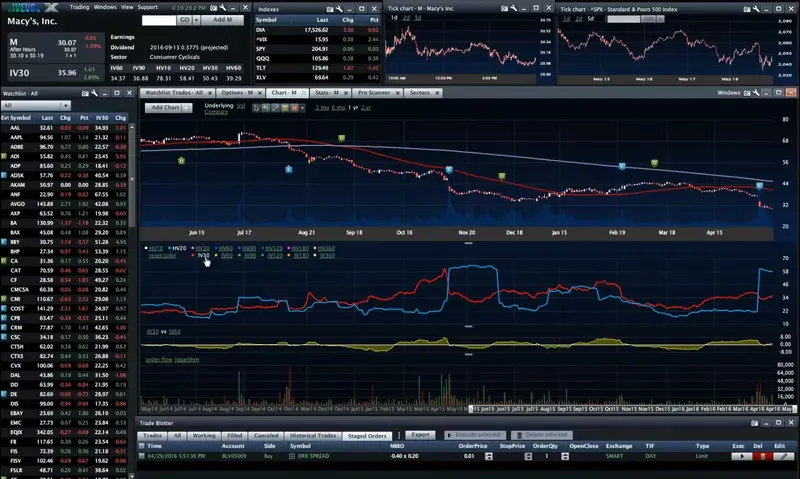
Task: Click the blue HV20 color swatch
Action: pyautogui.click(x=169, y=248)
